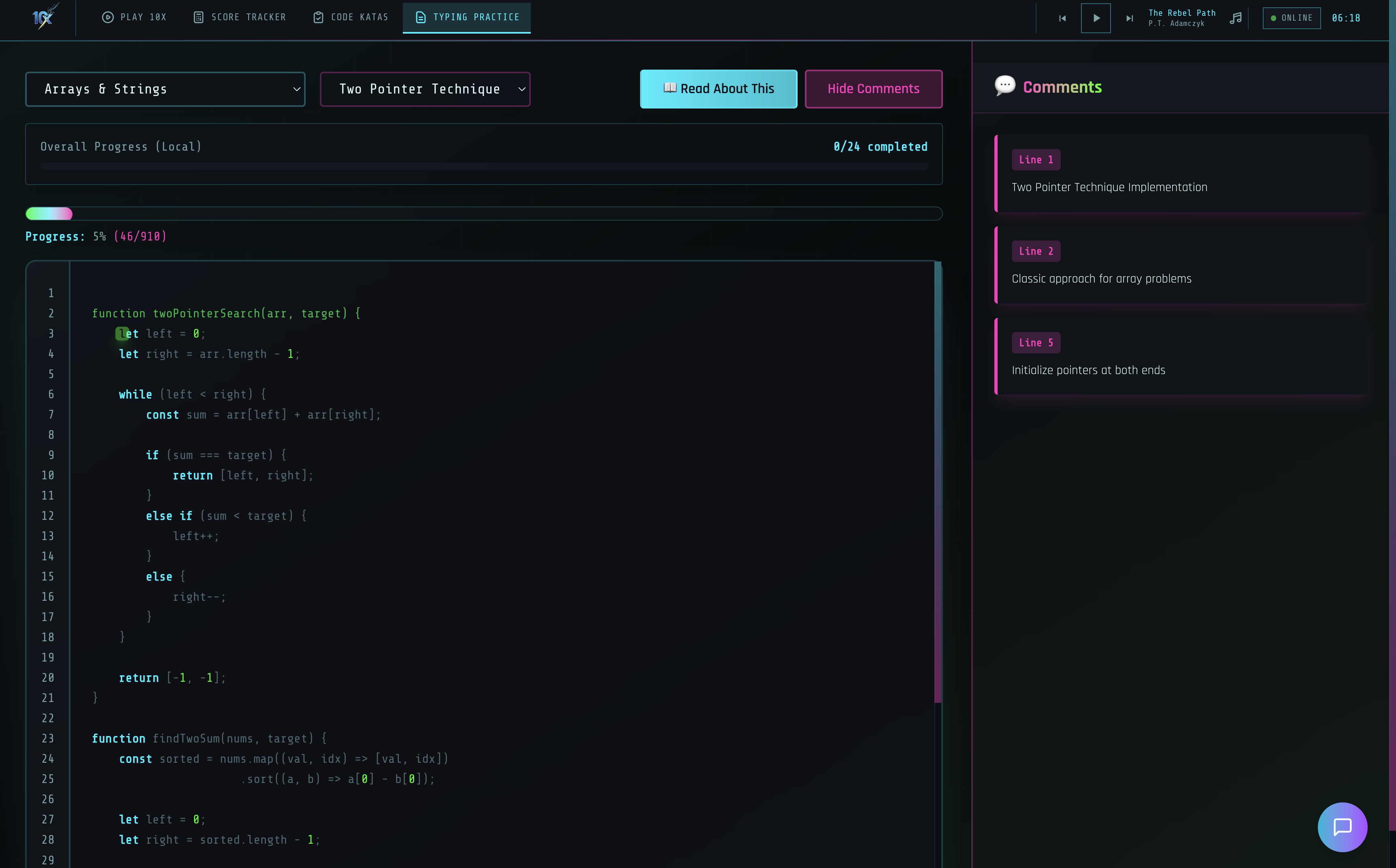
Task: Switch to the PLAY 10X tab
Action: [134, 17]
